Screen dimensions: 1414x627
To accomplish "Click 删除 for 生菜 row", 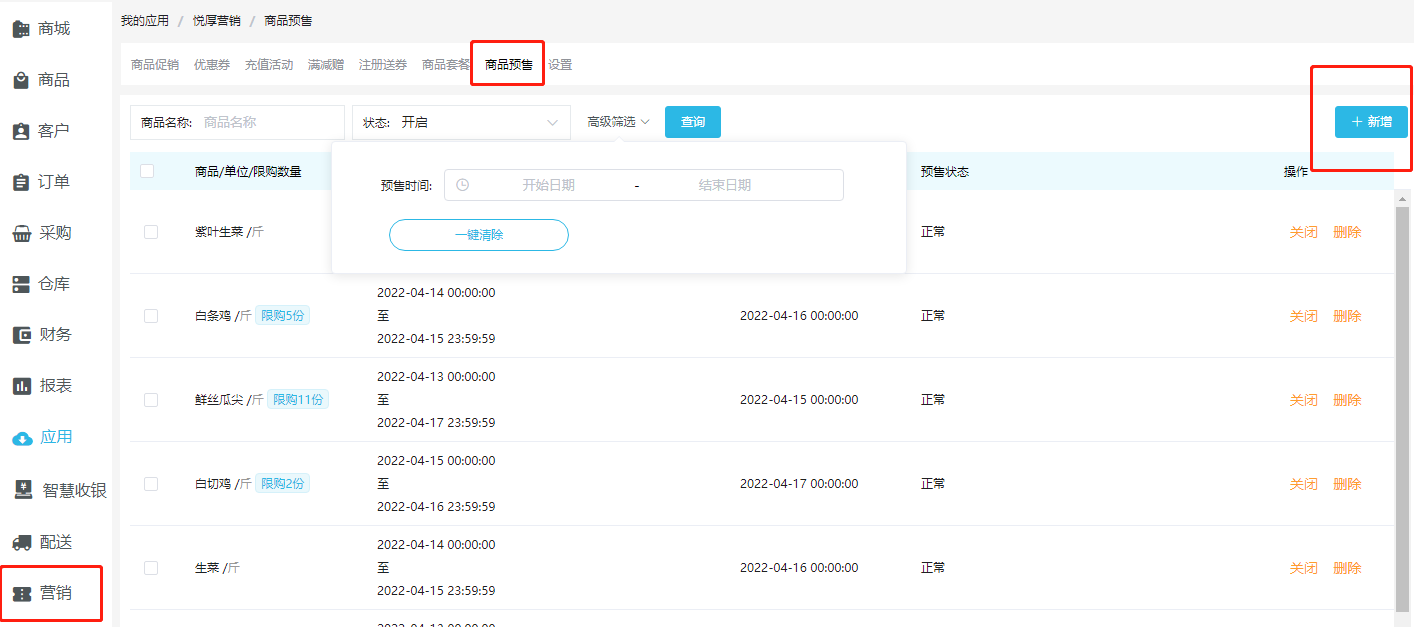I will coord(1347,568).
